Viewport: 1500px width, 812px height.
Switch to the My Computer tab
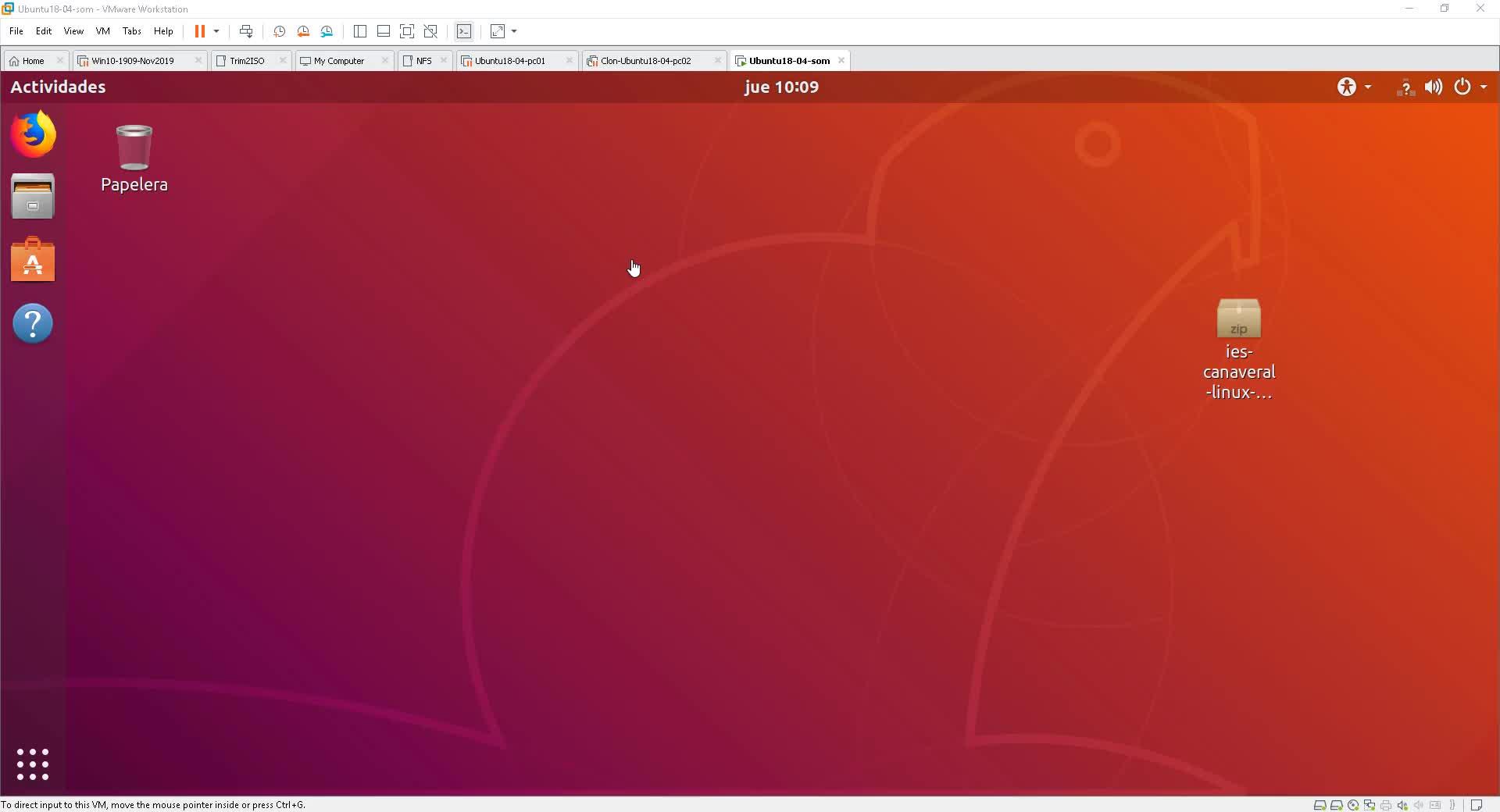pos(339,61)
